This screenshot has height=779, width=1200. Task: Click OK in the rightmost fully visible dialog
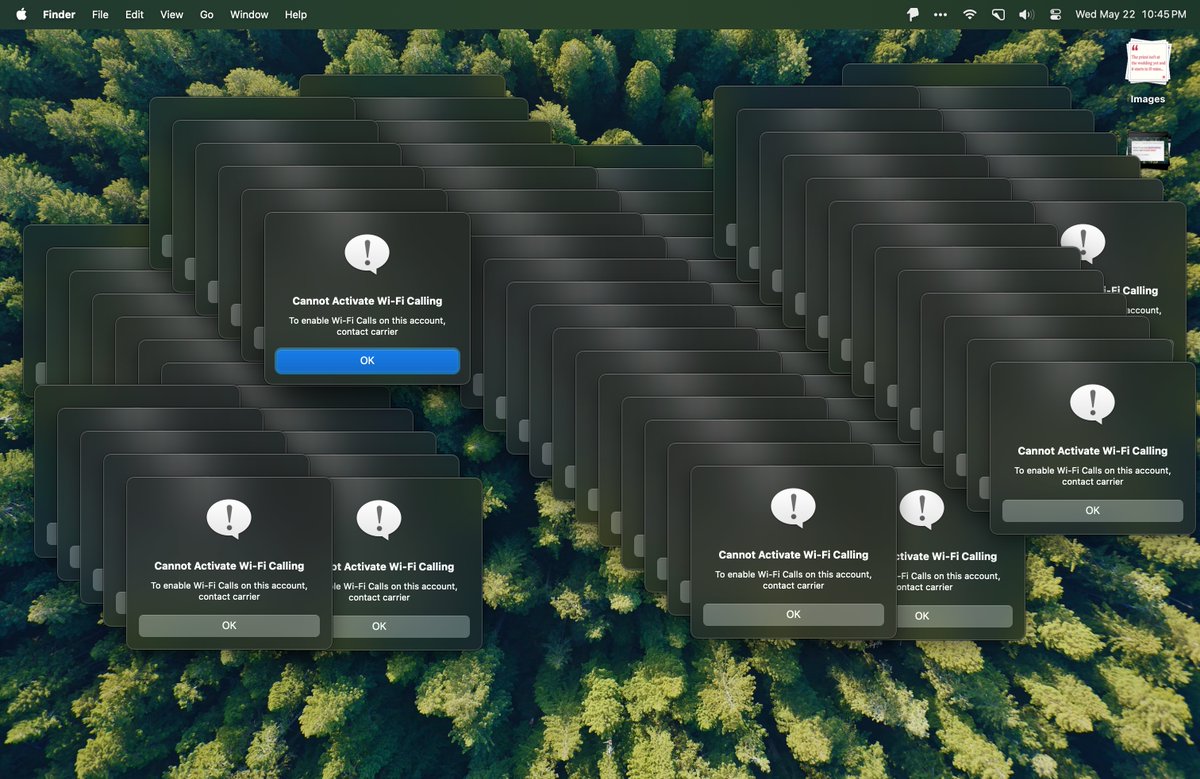(x=1092, y=510)
